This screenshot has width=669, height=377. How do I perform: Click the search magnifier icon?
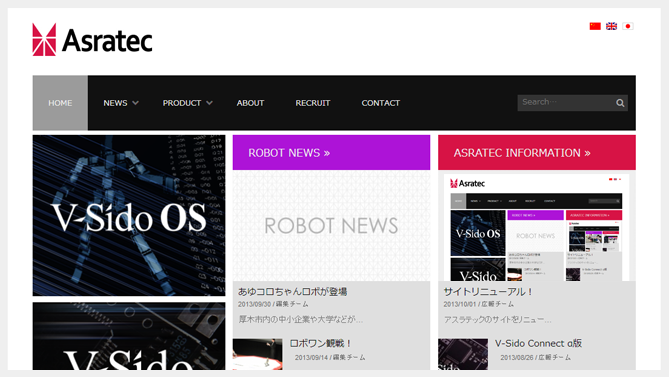(x=620, y=103)
